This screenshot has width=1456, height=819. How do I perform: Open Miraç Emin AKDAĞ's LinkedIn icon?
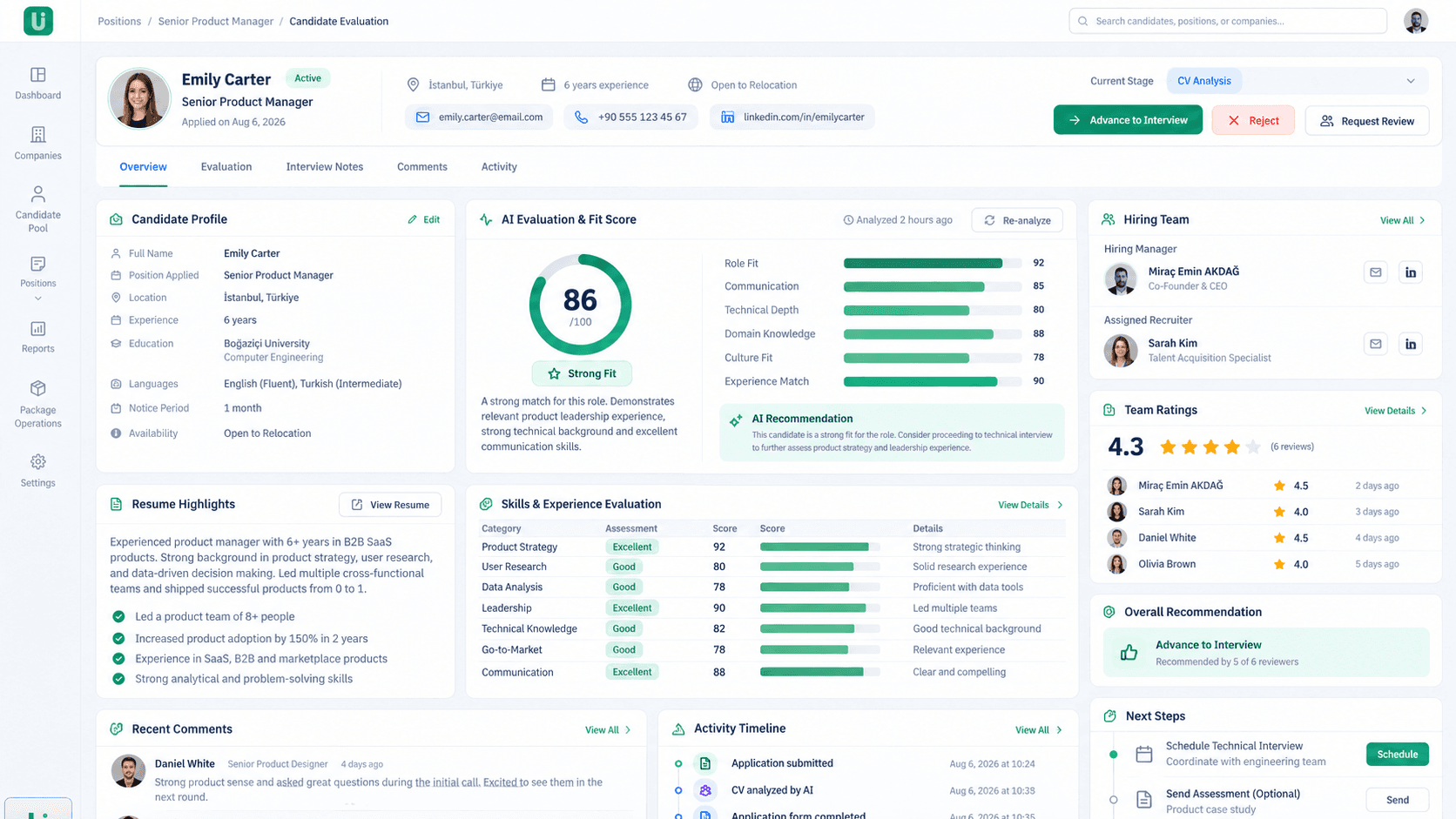click(x=1411, y=272)
